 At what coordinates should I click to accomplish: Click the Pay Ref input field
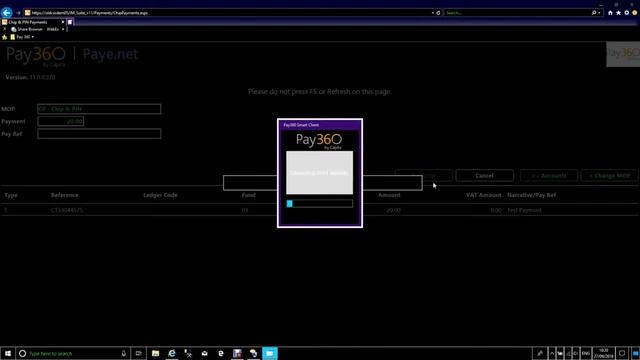(99, 133)
